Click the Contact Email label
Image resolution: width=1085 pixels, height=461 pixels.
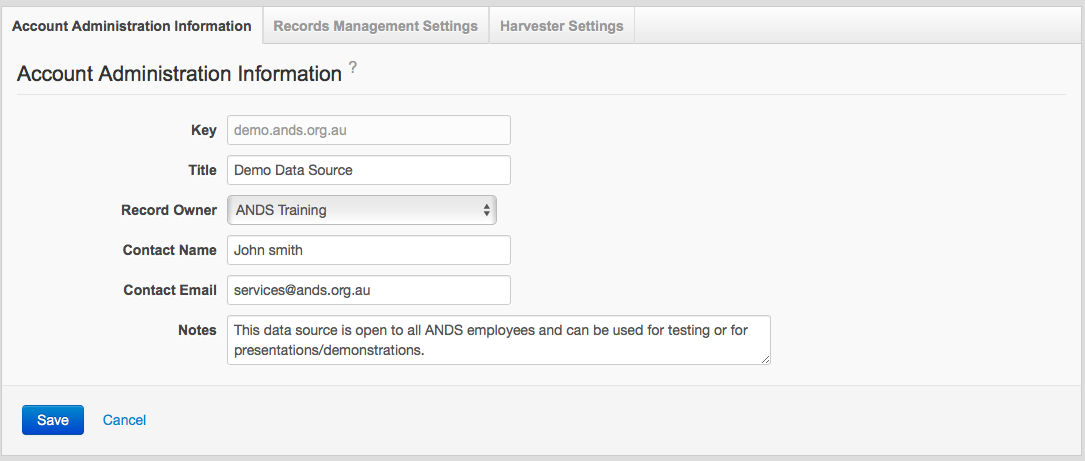[x=169, y=290]
